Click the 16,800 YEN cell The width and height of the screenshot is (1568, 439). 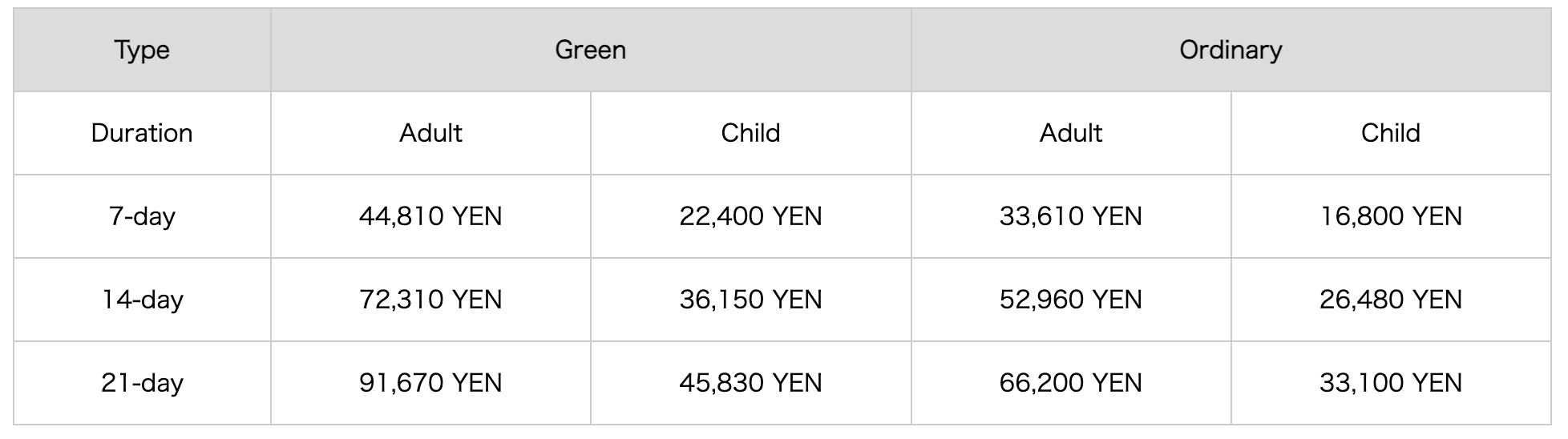[x=1391, y=216]
